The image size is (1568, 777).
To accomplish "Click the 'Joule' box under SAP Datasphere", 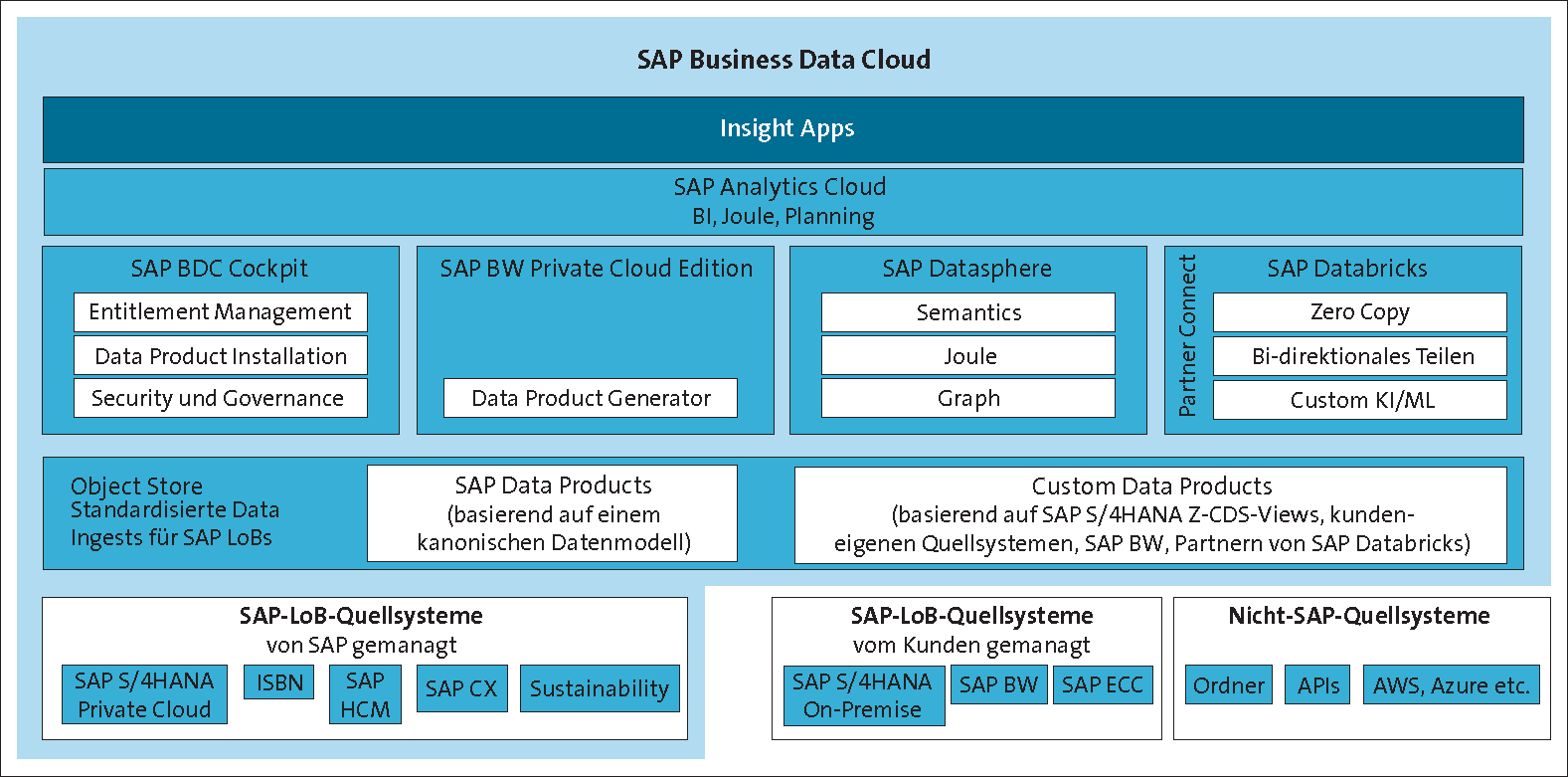I will (968, 356).
